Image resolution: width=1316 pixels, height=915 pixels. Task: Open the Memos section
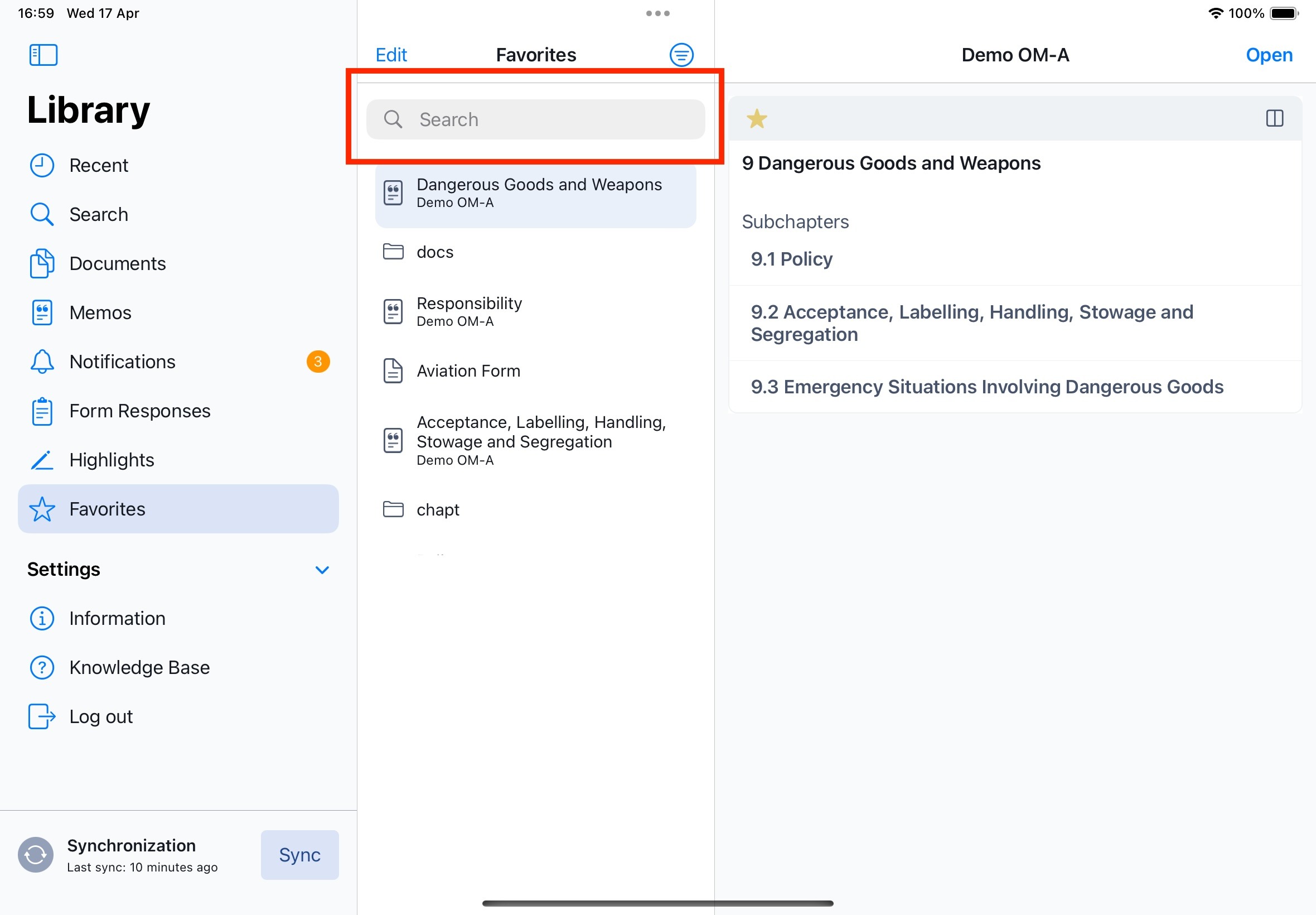pyautogui.click(x=100, y=313)
